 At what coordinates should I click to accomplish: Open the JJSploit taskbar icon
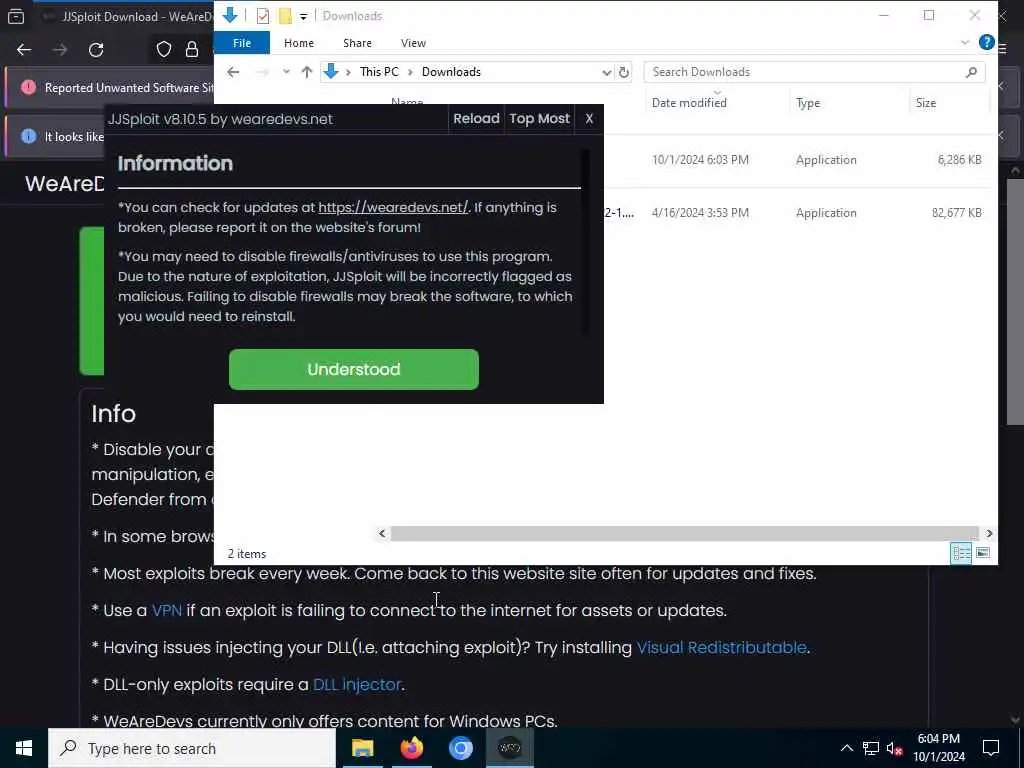point(509,748)
